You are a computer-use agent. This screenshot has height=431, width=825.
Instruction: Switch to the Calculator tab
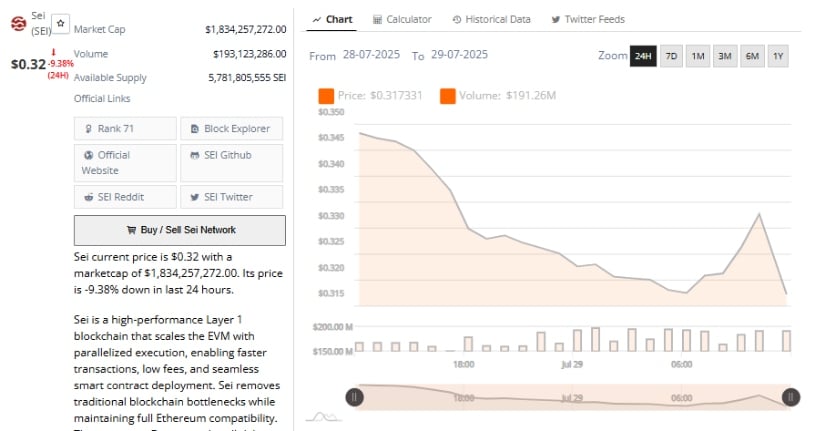click(402, 19)
